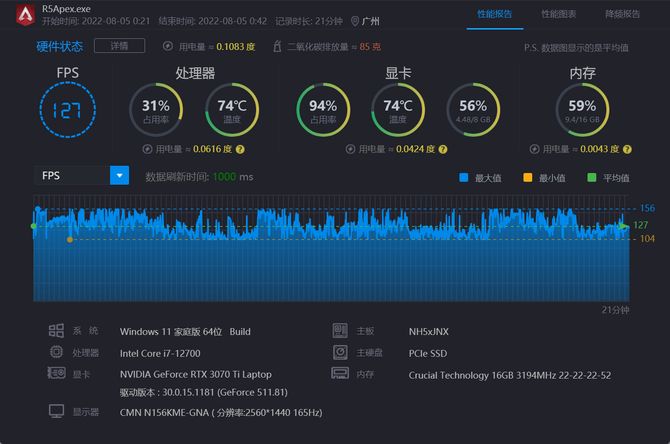The width and height of the screenshot is (670, 444).
Task: Click the 104 minimum value label
Action: tap(647, 238)
